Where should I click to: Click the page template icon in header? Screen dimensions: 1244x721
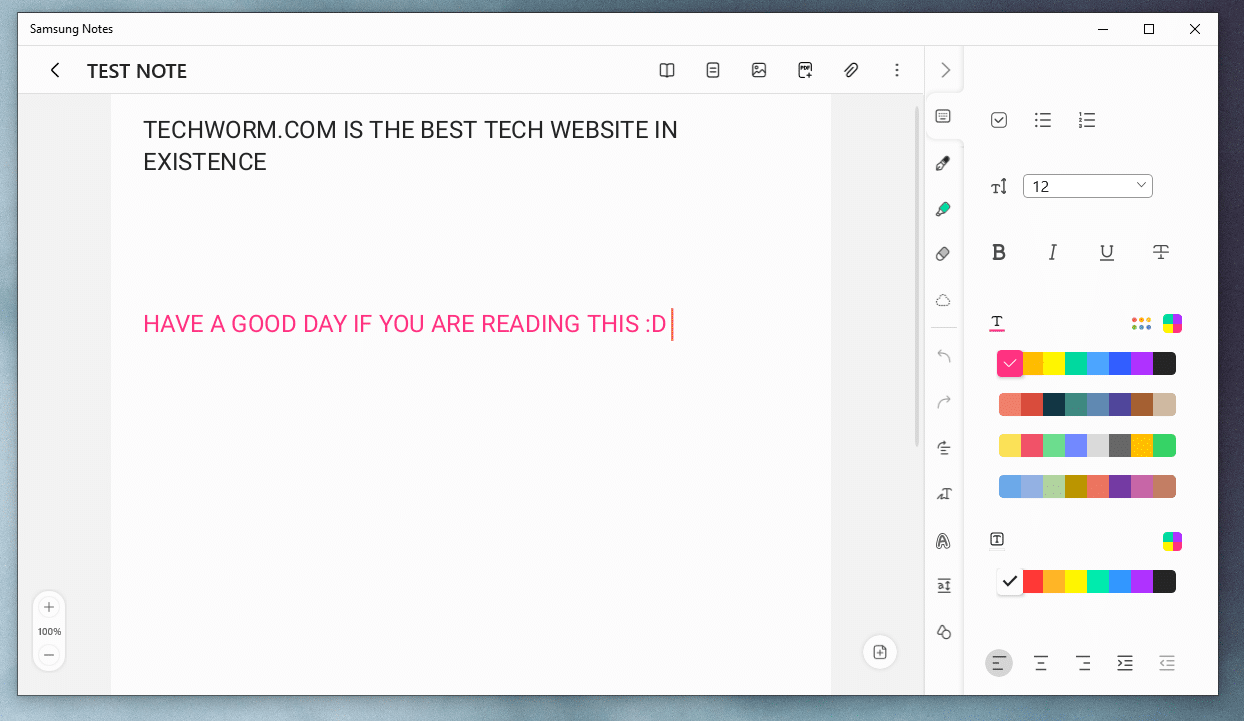click(713, 70)
